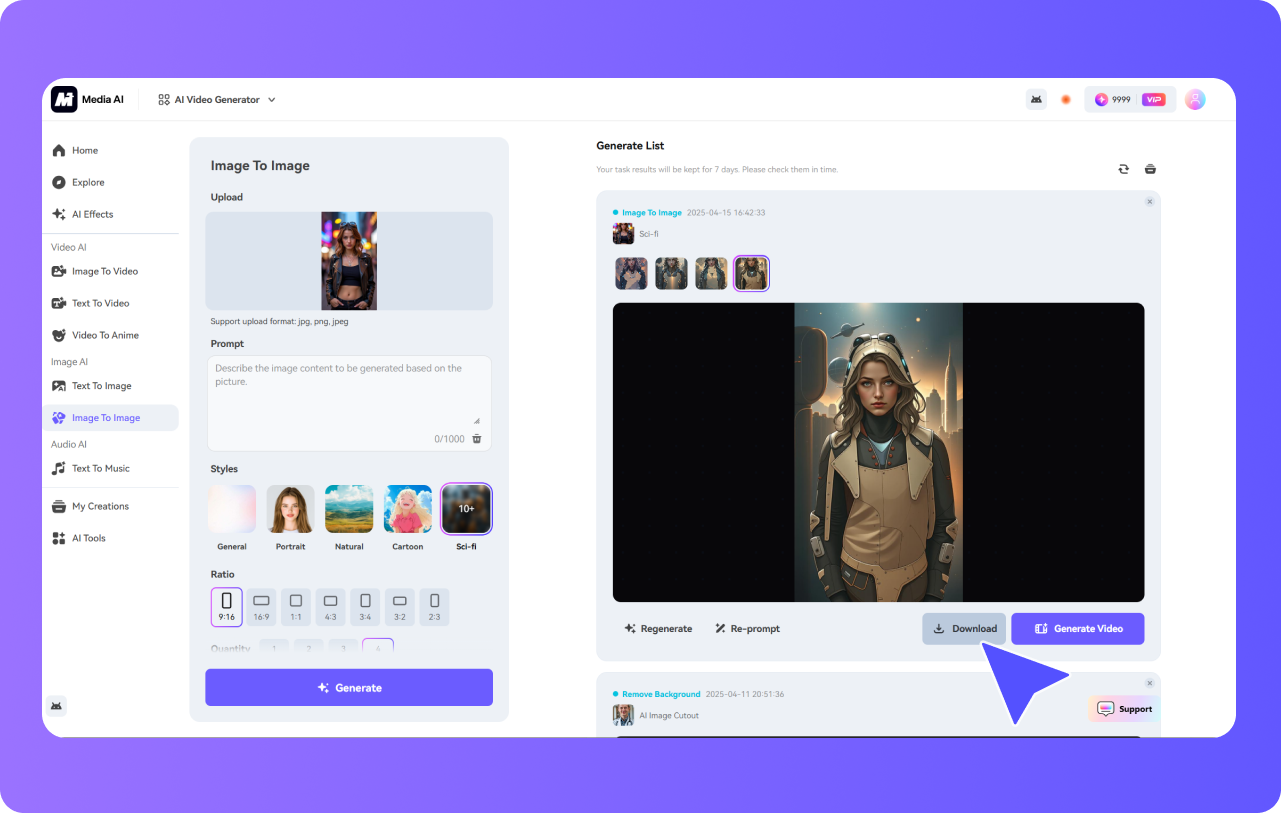Select the third result thumbnail
Screen dimensions: 1281x813
[711, 274]
